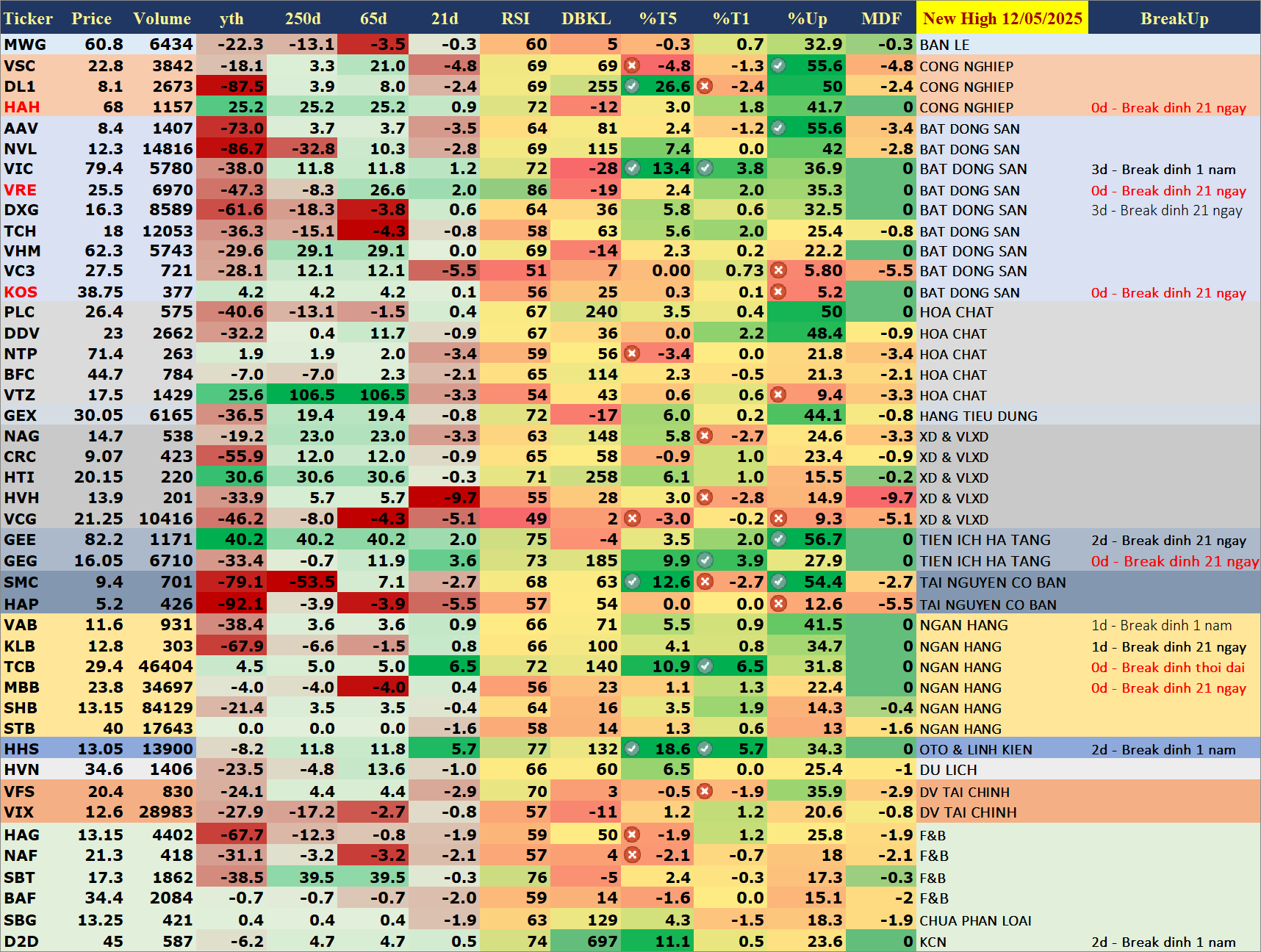Click the red X icon in NAG's %T1 cell

pos(705,436)
